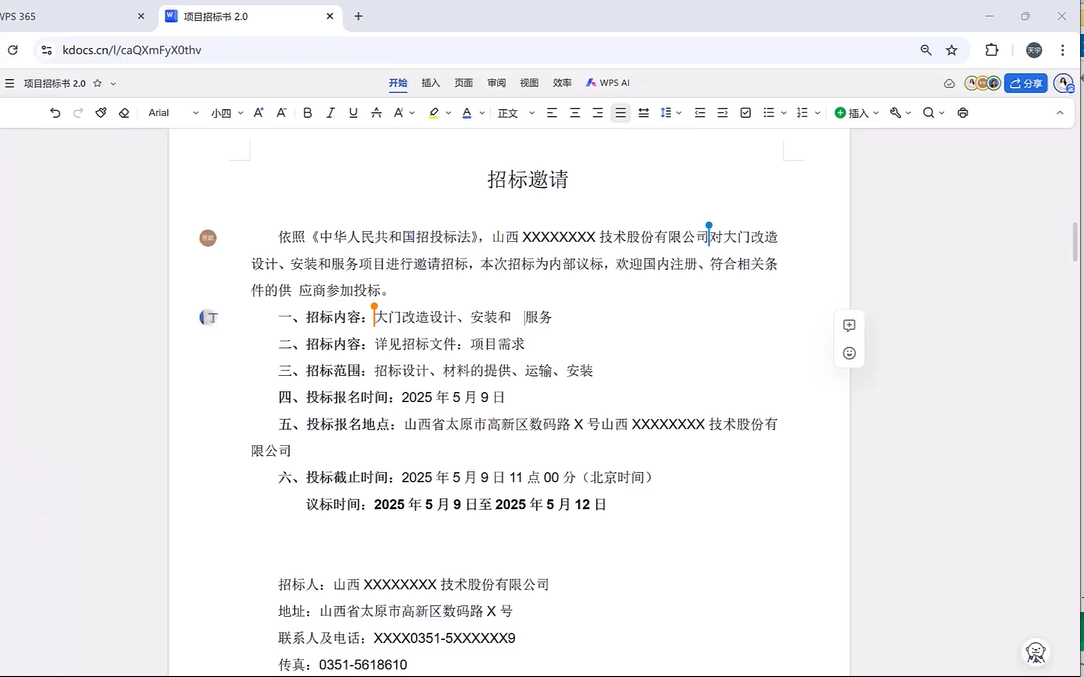1084x677 pixels.
Task: Switch to the 插入 ribbon tab
Action: [430, 83]
